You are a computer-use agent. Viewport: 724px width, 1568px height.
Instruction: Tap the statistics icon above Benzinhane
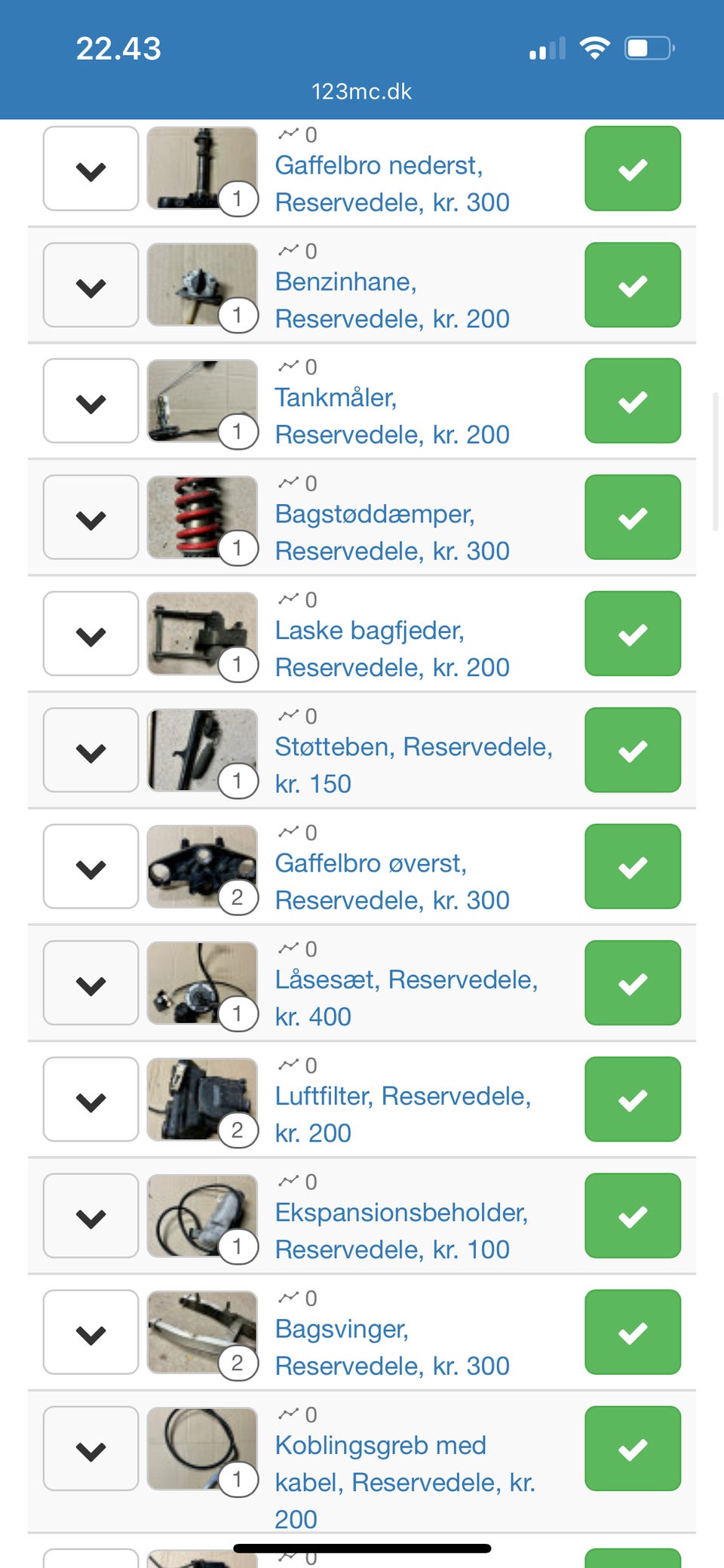click(x=288, y=251)
